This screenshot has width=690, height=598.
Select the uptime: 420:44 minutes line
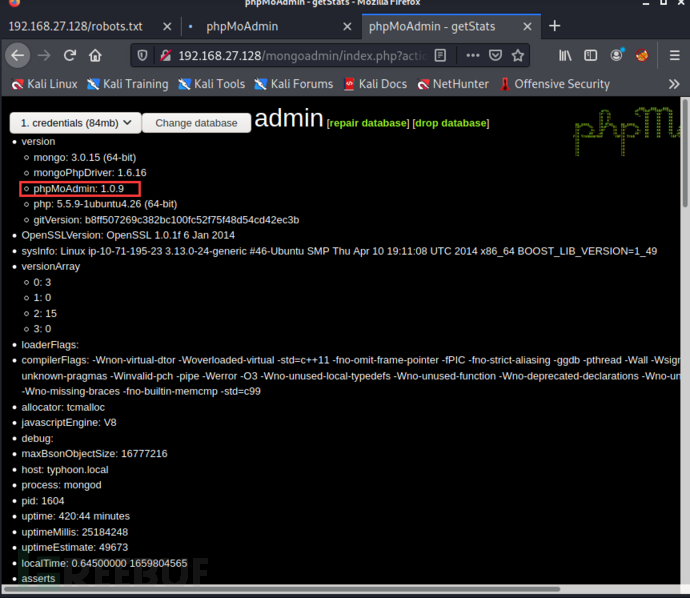click(76, 516)
